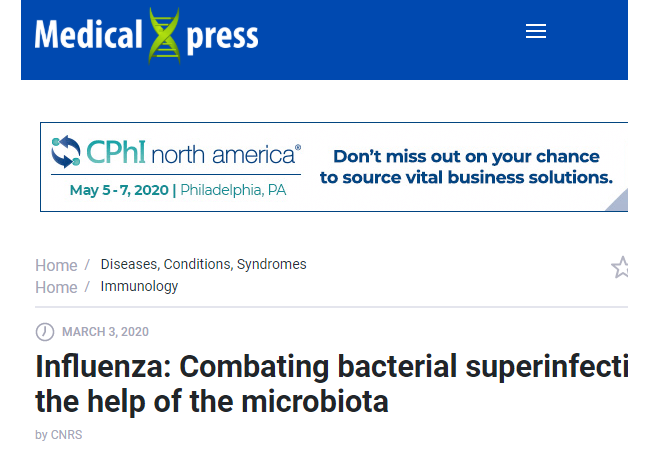This screenshot has width=650, height=462.
Task: Click the CPhI circular arrows logo
Action: [x=66, y=152]
